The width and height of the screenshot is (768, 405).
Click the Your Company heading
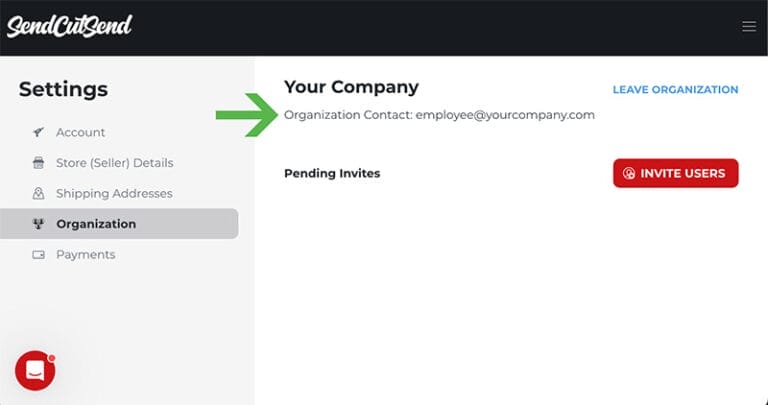[x=351, y=87]
